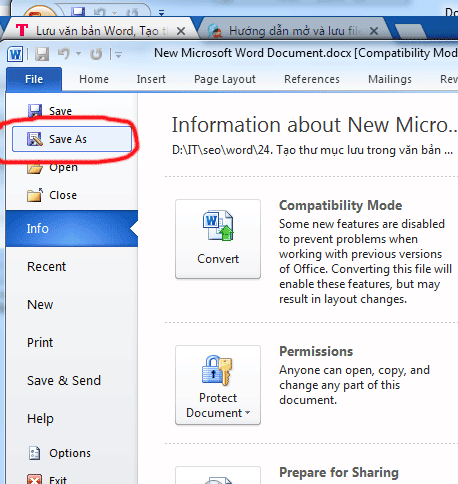
Task: Open the Protect Document dropdown button
Action: 218,385
